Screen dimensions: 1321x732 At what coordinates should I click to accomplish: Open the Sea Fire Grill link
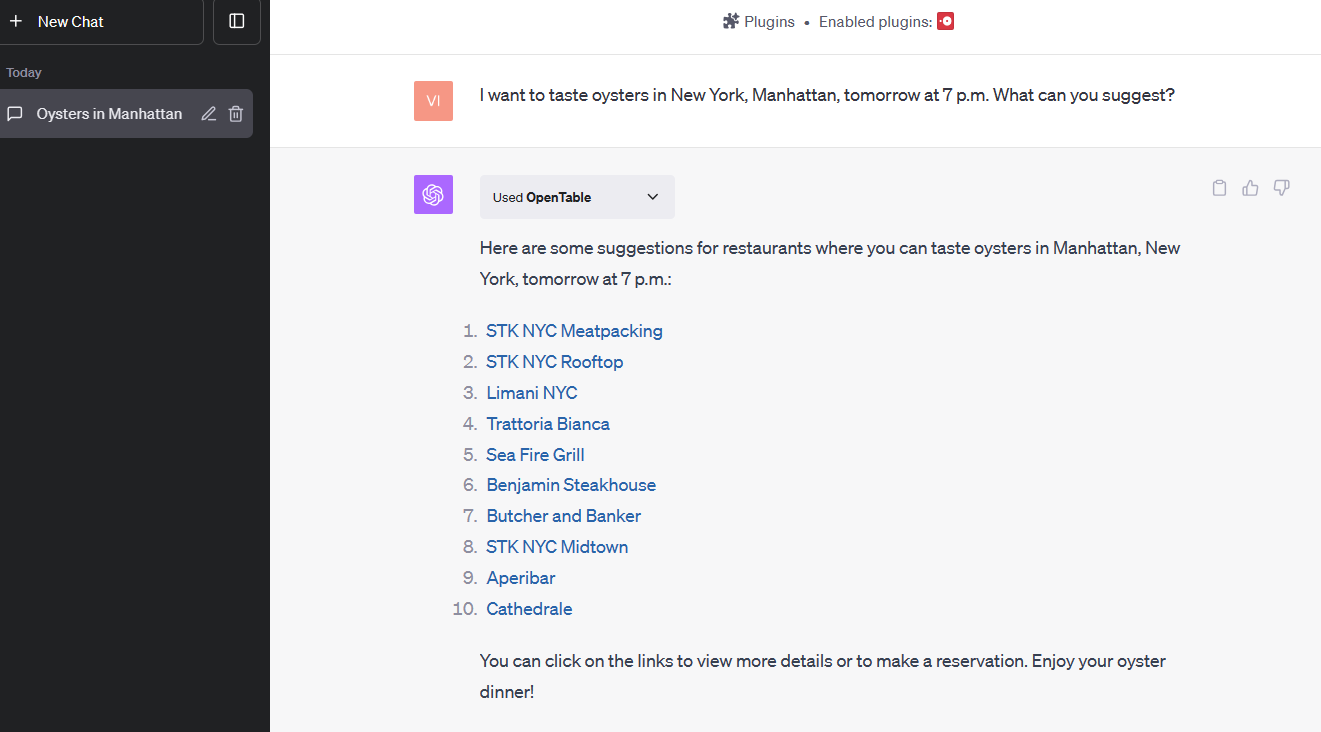535,455
